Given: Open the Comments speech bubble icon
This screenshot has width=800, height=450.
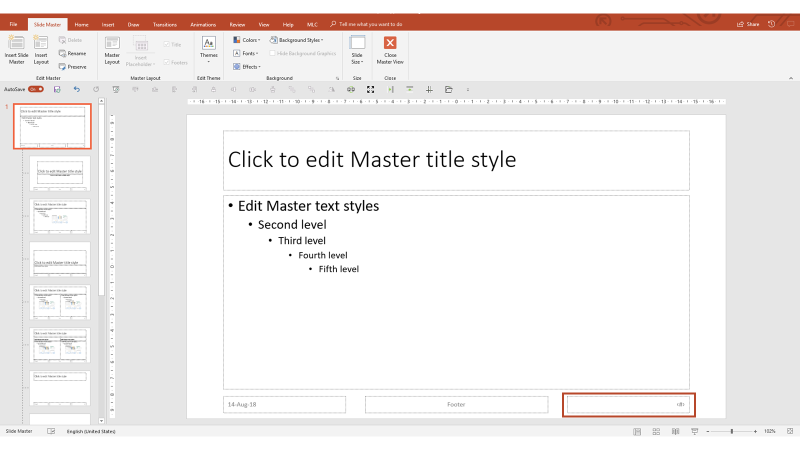Looking at the screenshot, I should (x=790, y=24).
